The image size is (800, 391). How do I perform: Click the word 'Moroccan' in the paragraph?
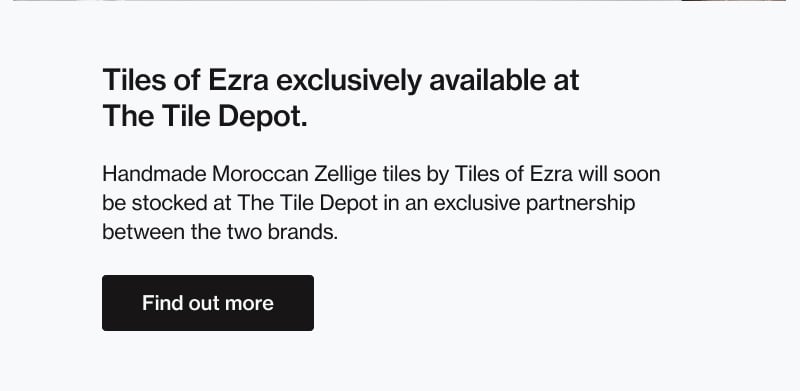[x=260, y=175]
